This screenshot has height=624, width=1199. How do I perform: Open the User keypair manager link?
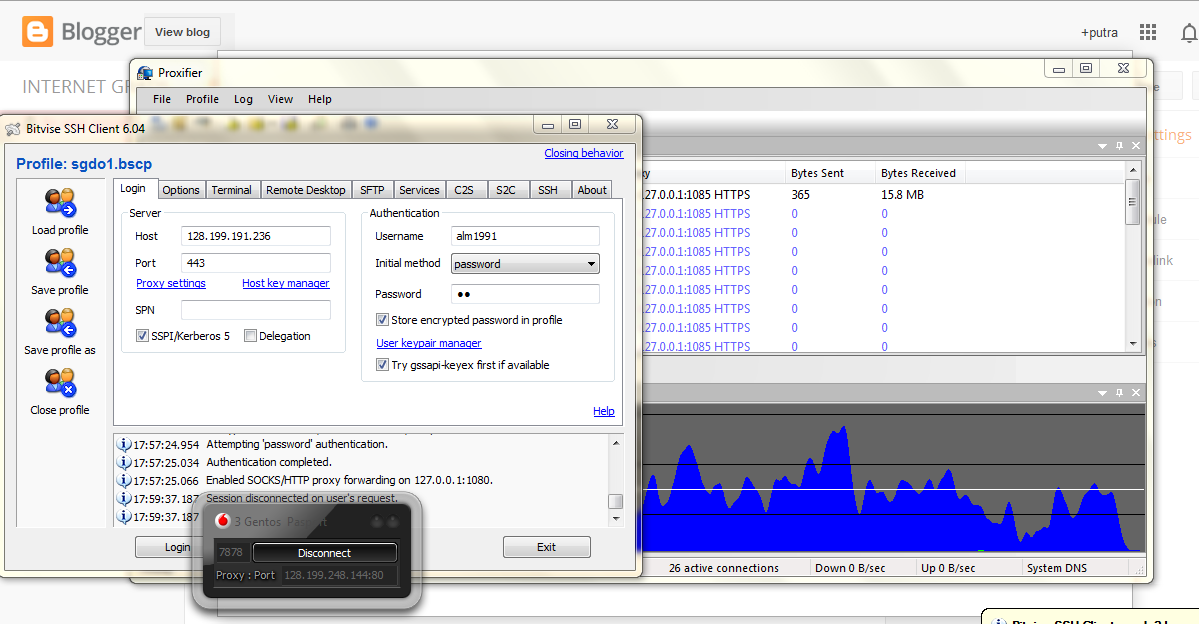428,343
